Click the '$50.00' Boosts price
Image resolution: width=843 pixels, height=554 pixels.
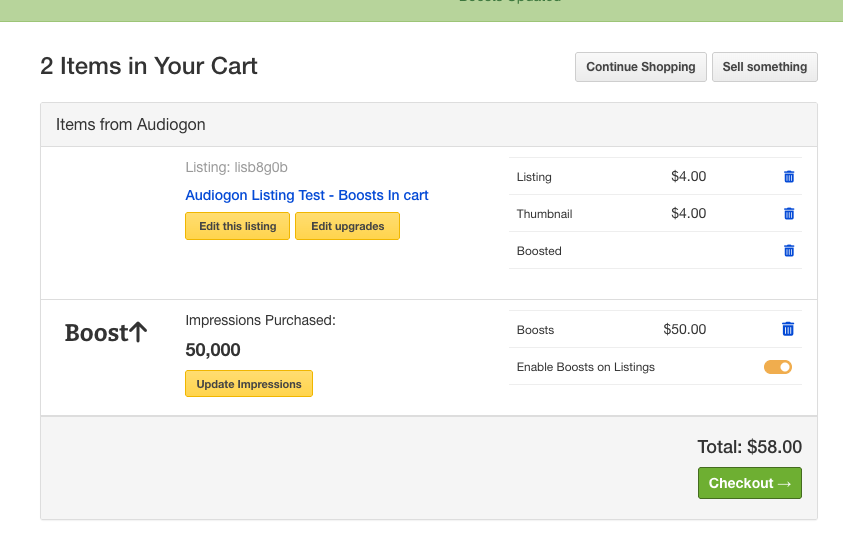tap(684, 329)
